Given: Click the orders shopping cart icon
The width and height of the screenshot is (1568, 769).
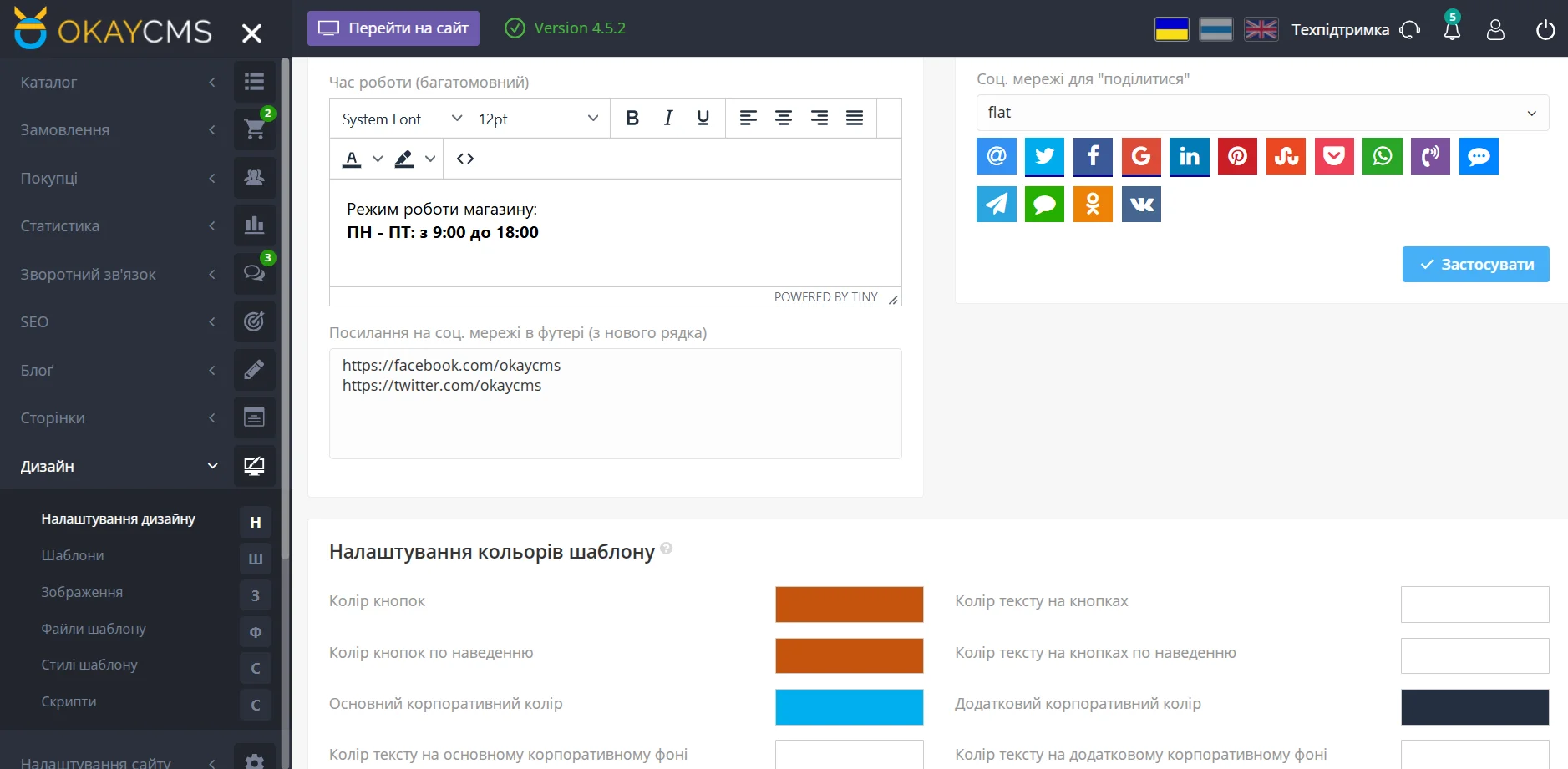Looking at the screenshot, I should 254,129.
